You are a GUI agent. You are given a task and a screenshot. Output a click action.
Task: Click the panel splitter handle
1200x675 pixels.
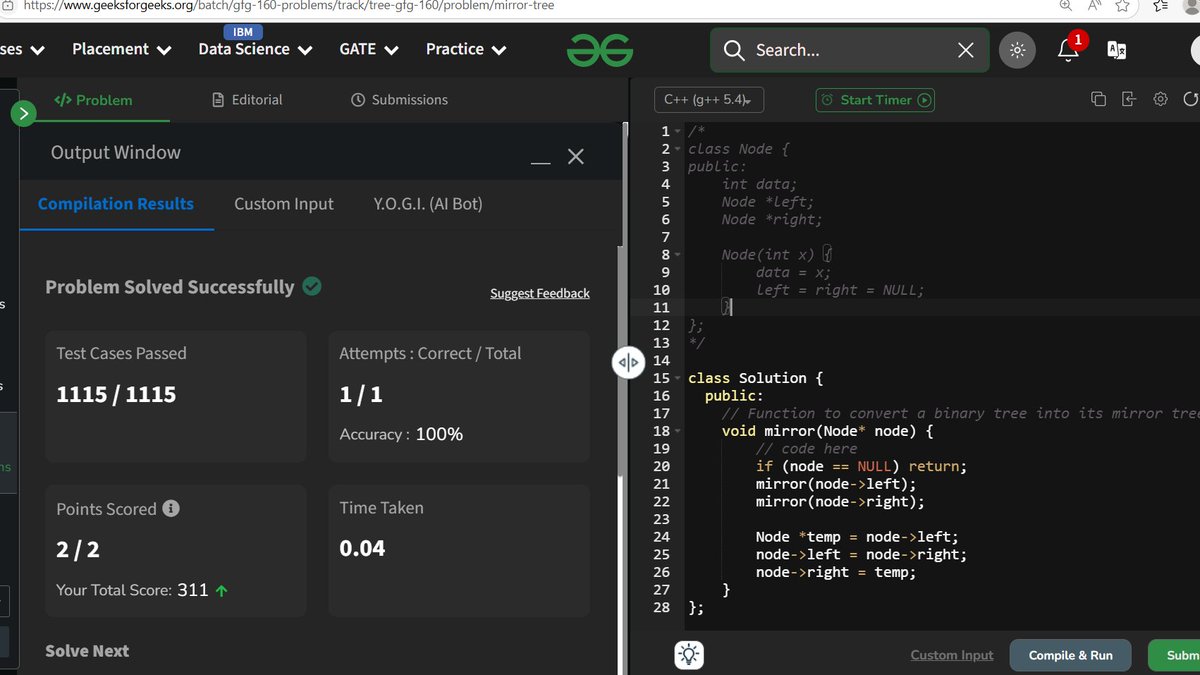click(627, 362)
